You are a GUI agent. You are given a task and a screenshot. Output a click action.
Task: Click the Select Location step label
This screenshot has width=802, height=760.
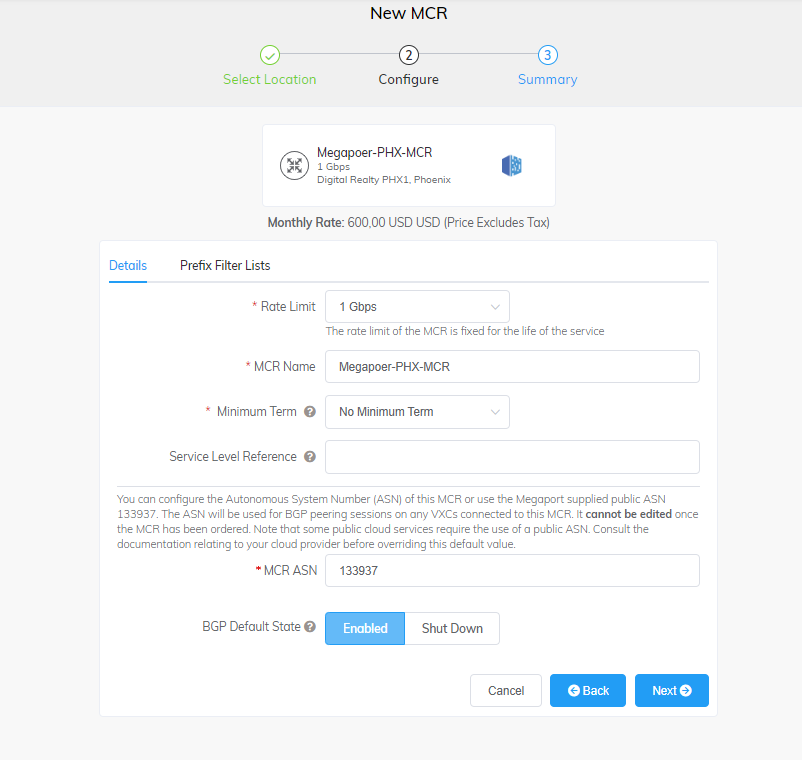click(x=270, y=79)
